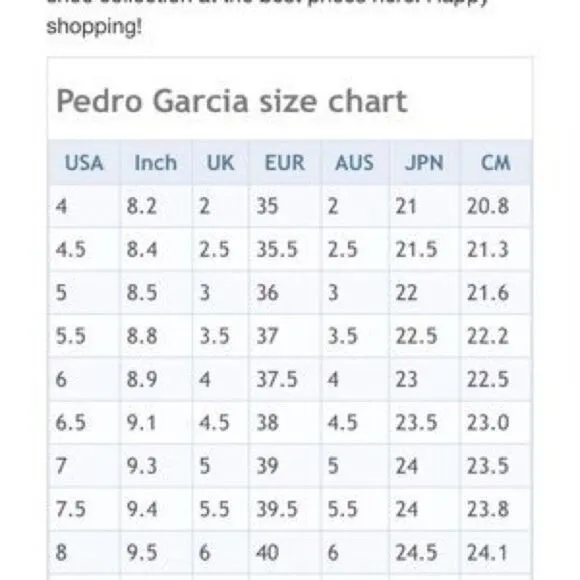Image resolution: width=580 pixels, height=580 pixels.
Task: Click the CM 20.8 cell
Action: click(496, 206)
